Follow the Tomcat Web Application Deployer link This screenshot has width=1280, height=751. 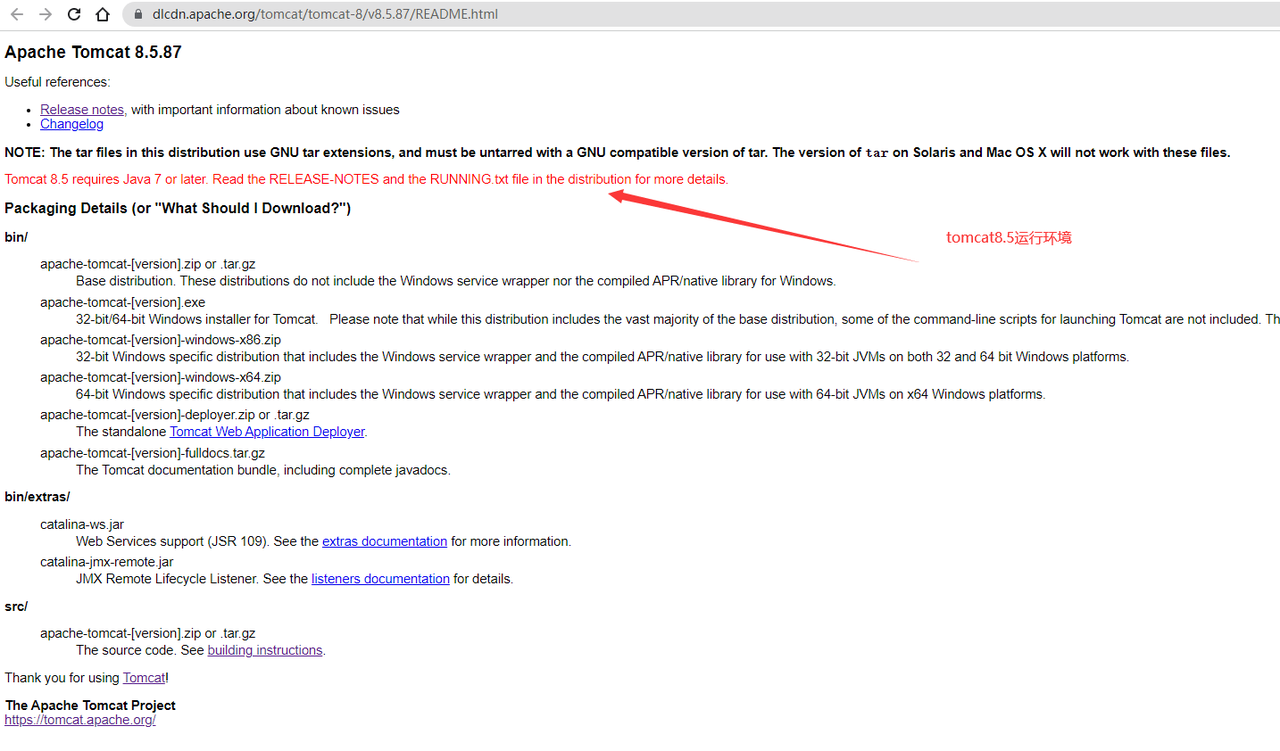coord(267,432)
